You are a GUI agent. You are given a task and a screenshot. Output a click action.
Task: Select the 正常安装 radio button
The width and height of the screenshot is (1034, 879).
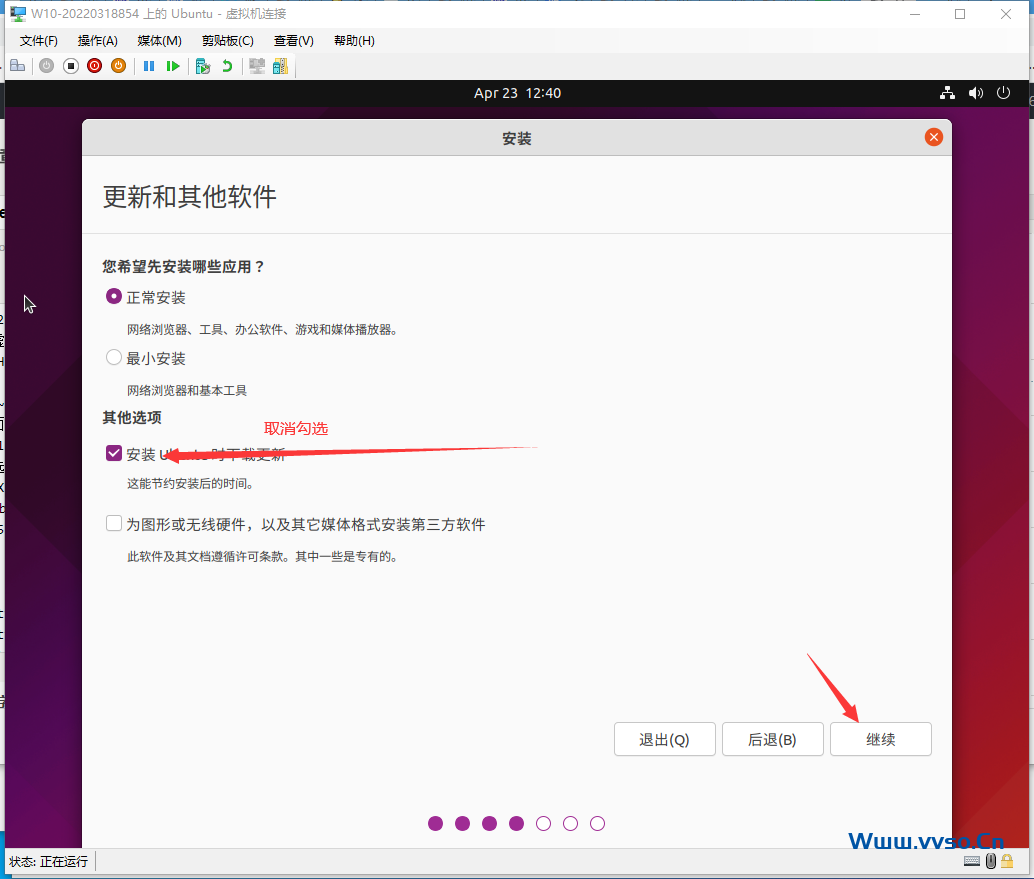click(113, 296)
